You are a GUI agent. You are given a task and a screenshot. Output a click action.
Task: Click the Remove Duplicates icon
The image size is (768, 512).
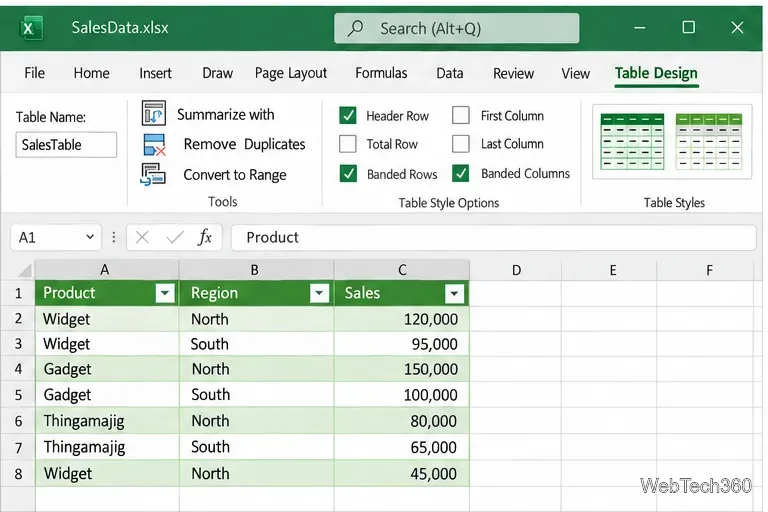(x=154, y=145)
